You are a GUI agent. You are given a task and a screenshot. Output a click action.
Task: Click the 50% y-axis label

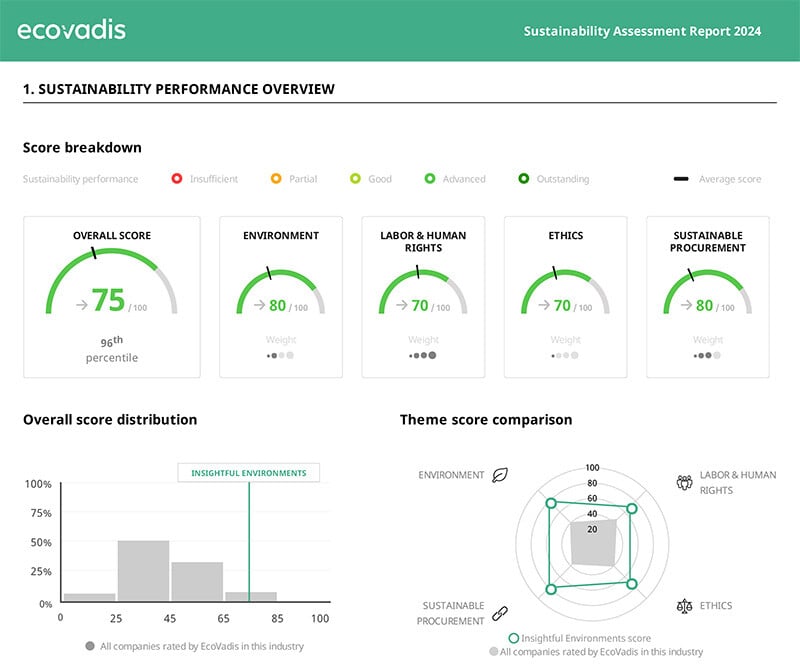[x=41, y=542]
